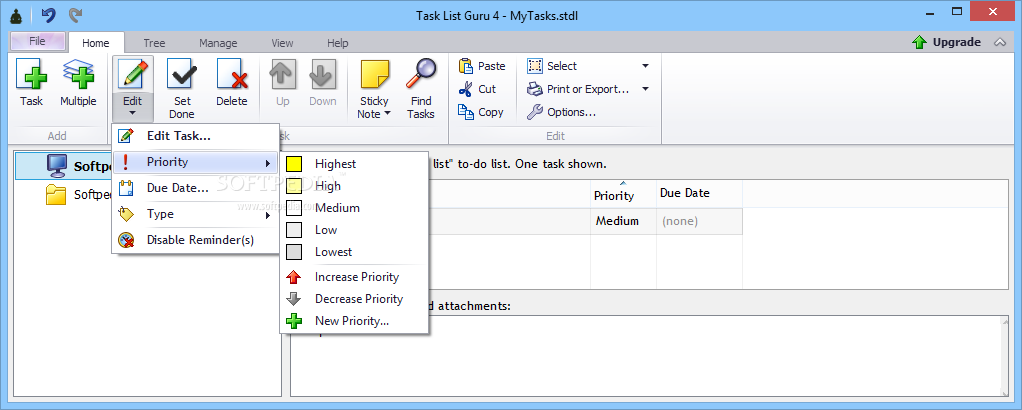Move task Up with arrow icon

click(282, 74)
